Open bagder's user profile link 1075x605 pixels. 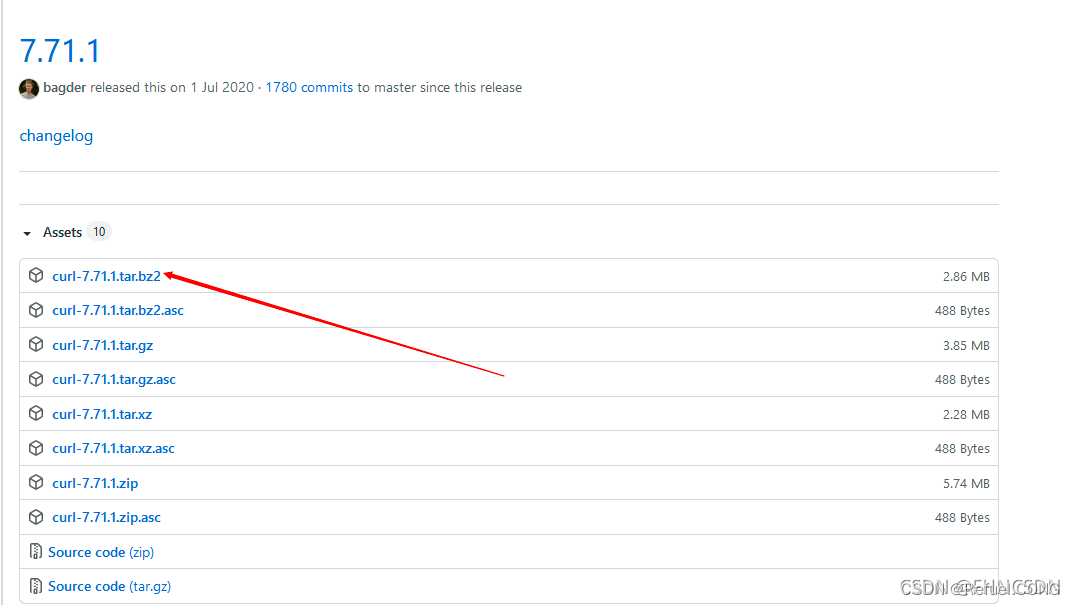click(x=64, y=88)
